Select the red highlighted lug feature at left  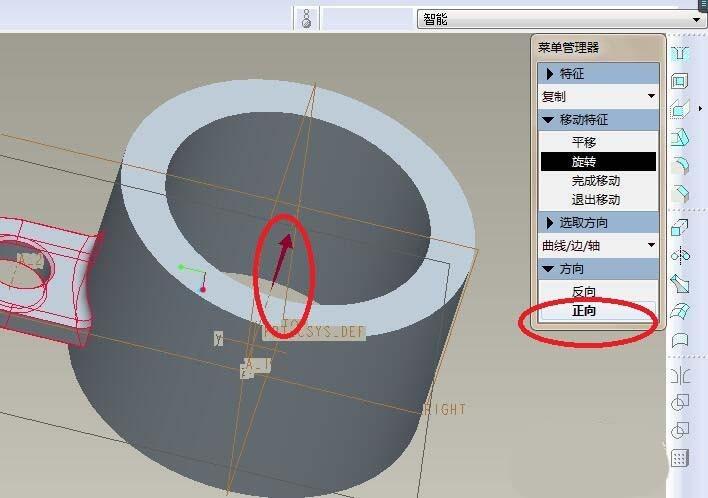pos(50,280)
